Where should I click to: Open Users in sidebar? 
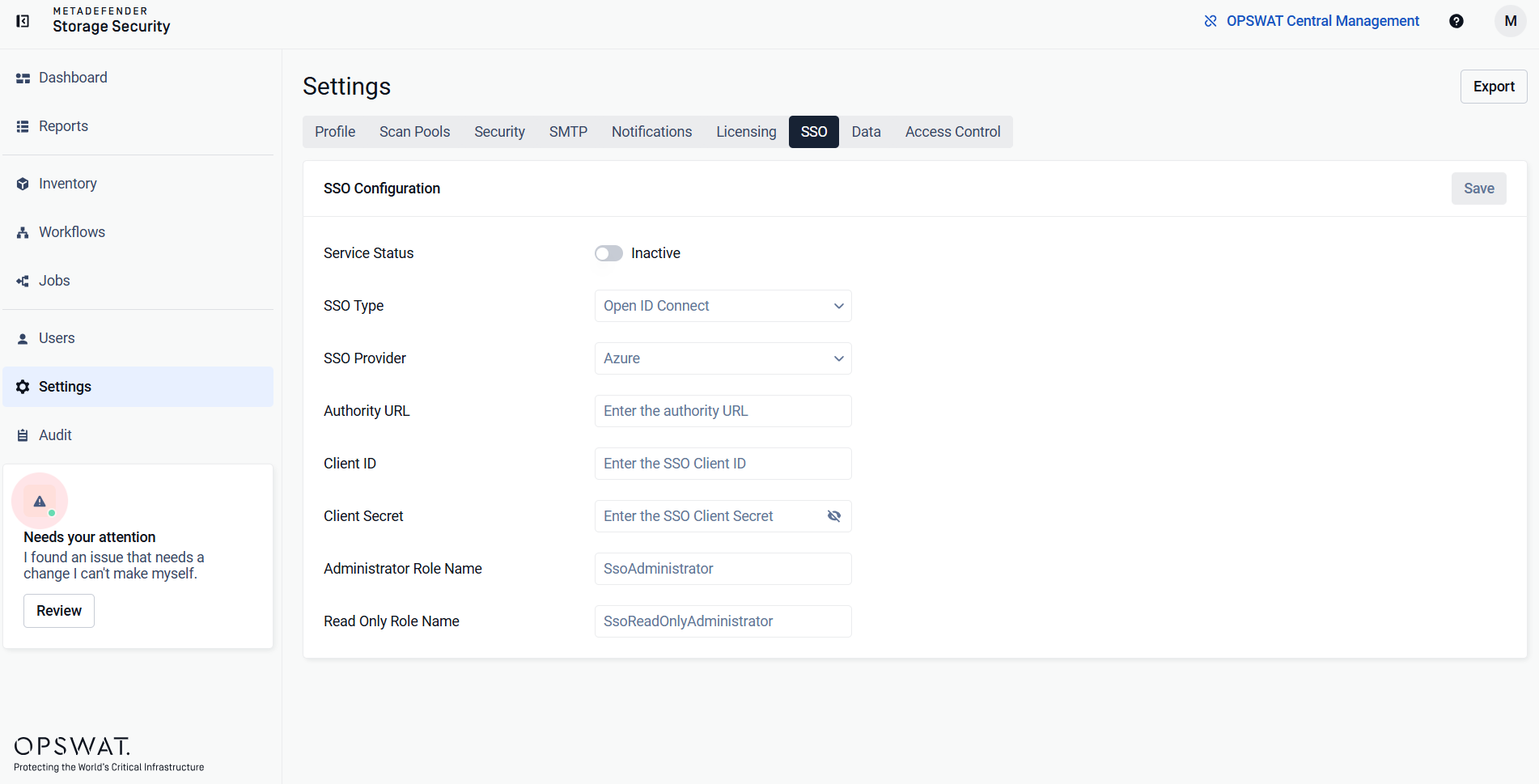click(x=138, y=338)
